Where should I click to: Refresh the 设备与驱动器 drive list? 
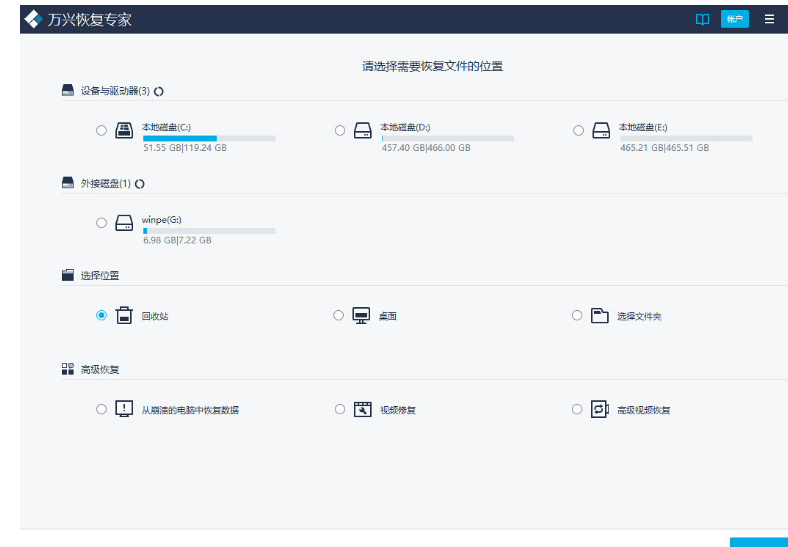[x=159, y=92]
